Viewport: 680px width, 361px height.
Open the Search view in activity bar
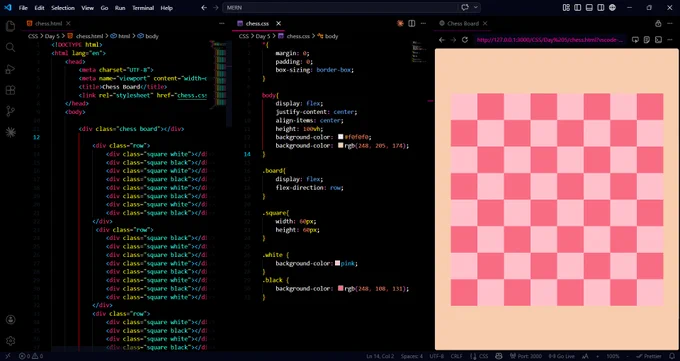[x=10, y=48]
